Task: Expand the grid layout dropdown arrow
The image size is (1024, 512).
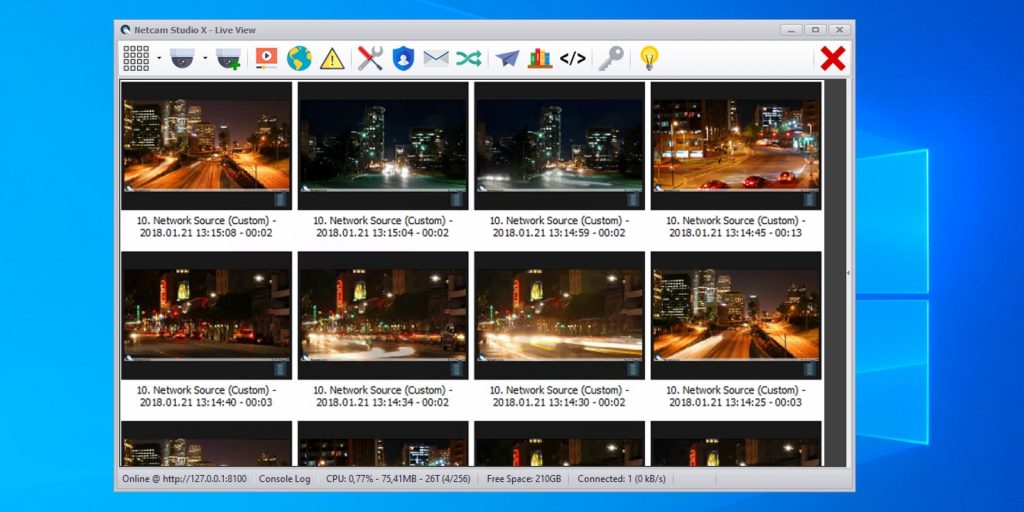Action: pyautogui.click(x=159, y=58)
